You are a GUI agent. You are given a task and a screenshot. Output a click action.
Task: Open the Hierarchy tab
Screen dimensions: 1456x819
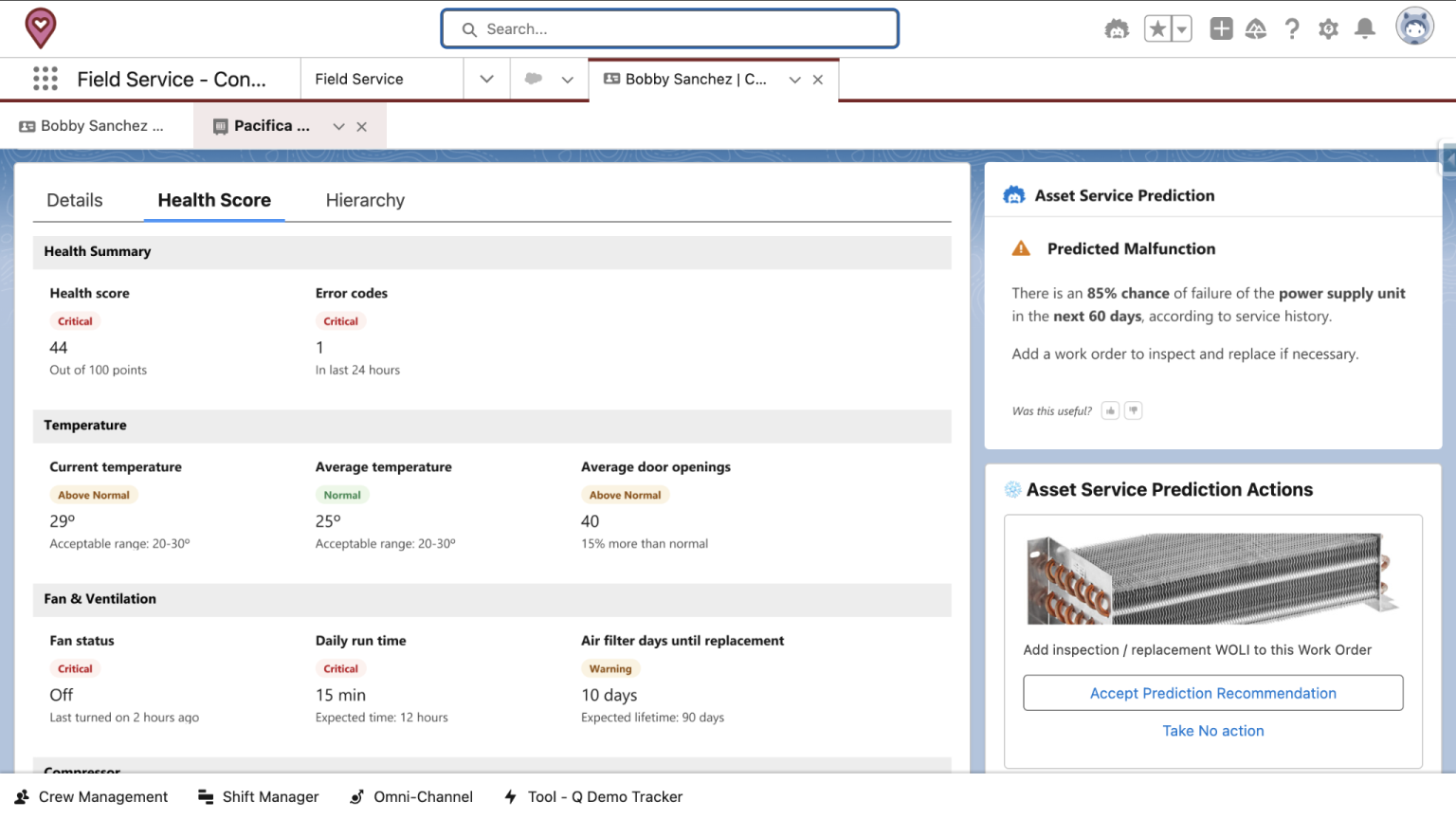pos(365,200)
